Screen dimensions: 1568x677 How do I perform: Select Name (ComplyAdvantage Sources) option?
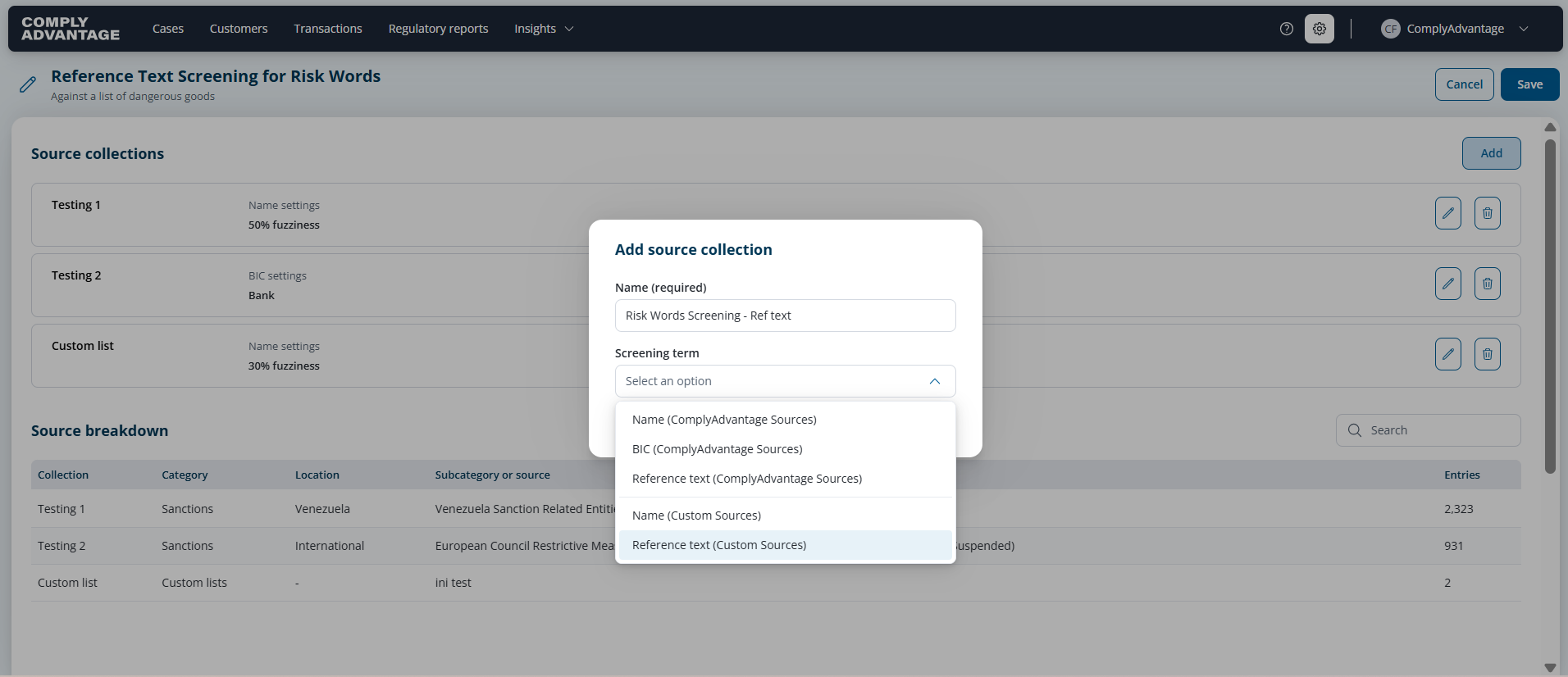tap(786, 420)
